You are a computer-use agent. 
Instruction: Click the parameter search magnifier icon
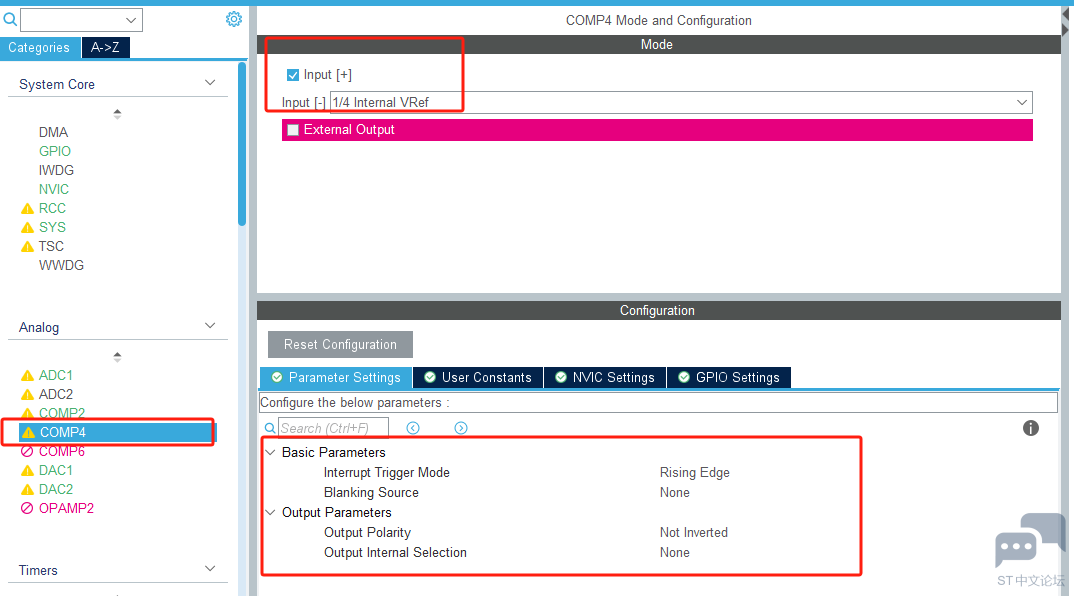click(271, 428)
